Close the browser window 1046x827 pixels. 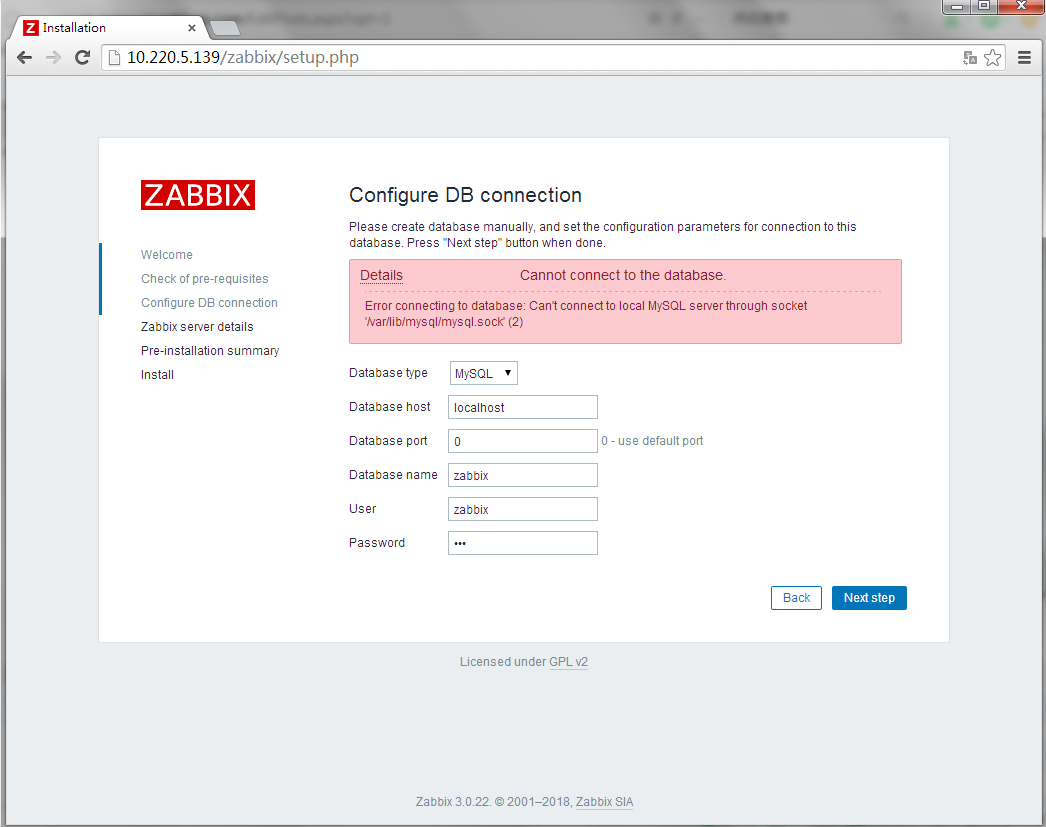click(x=1021, y=6)
